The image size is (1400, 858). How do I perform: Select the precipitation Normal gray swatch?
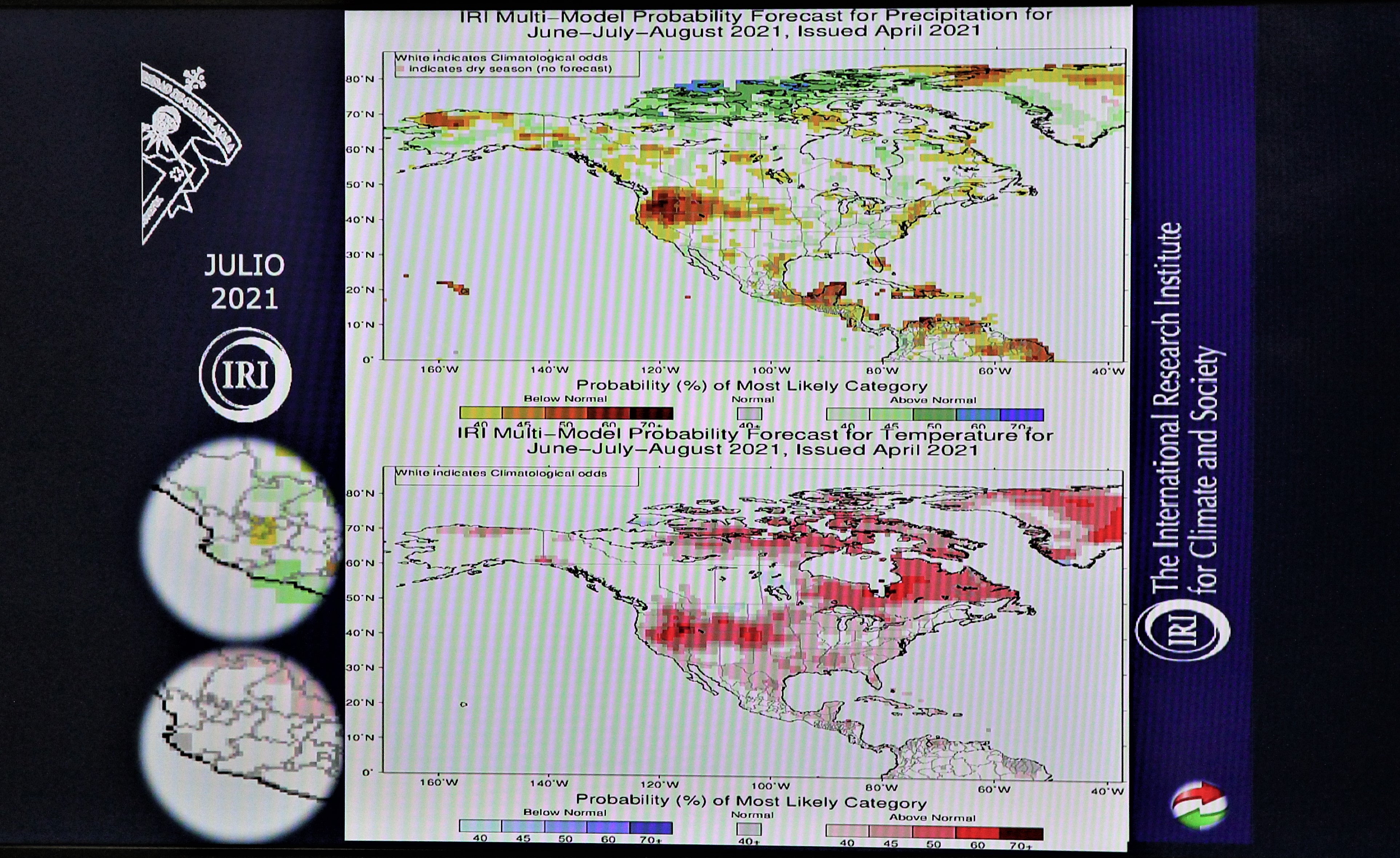[749, 414]
